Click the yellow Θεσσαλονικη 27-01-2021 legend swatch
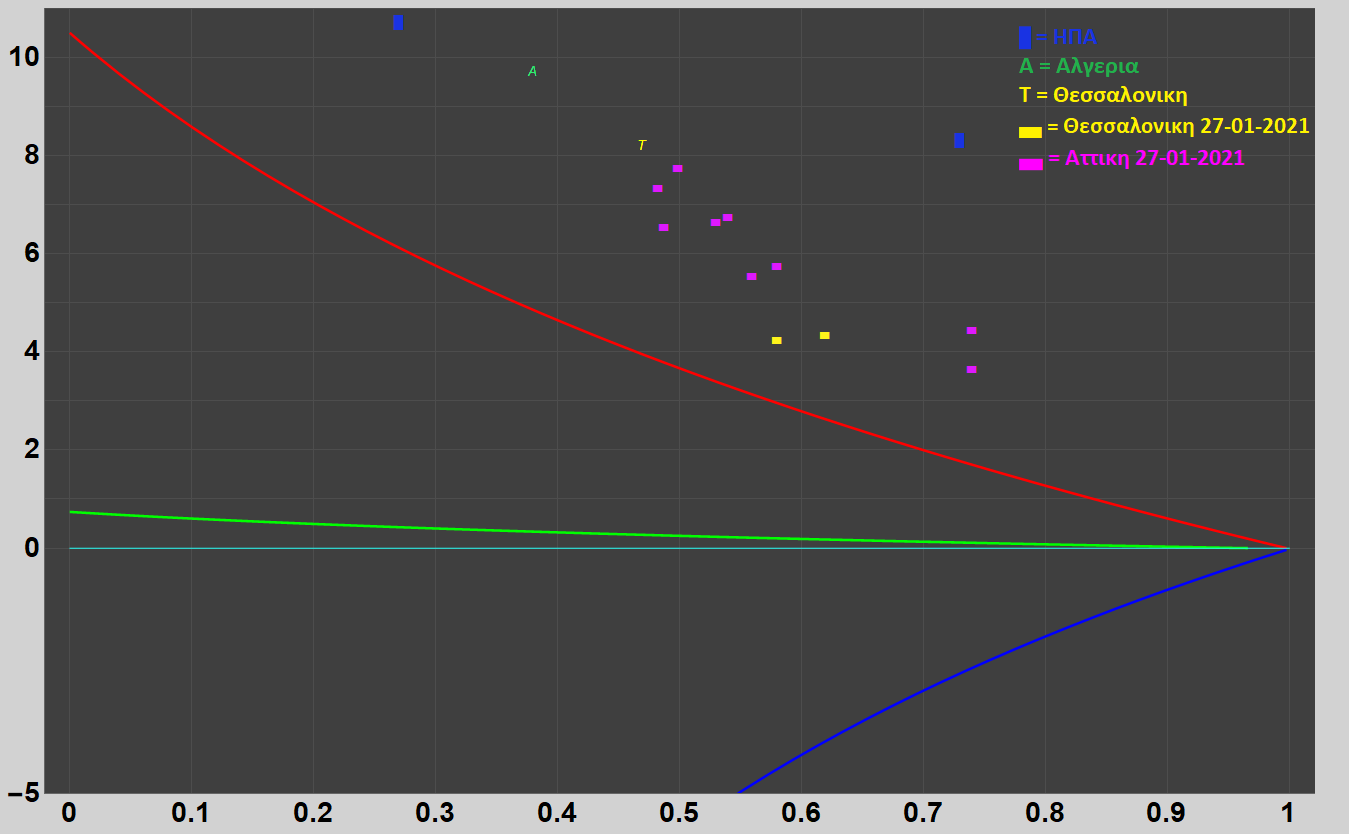 point(1030,132)
